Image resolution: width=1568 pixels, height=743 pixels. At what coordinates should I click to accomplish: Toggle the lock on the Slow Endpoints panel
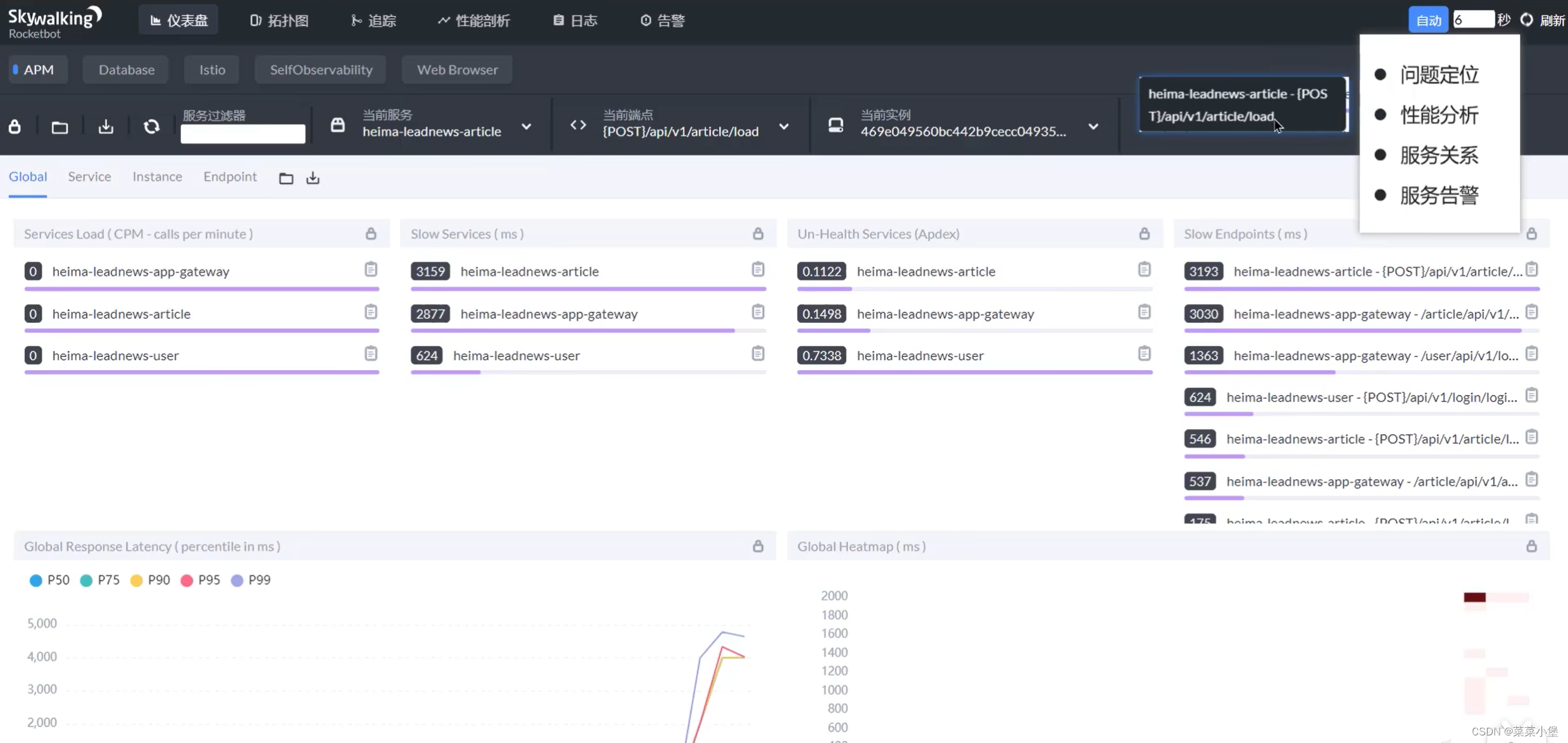[1531, 234]
